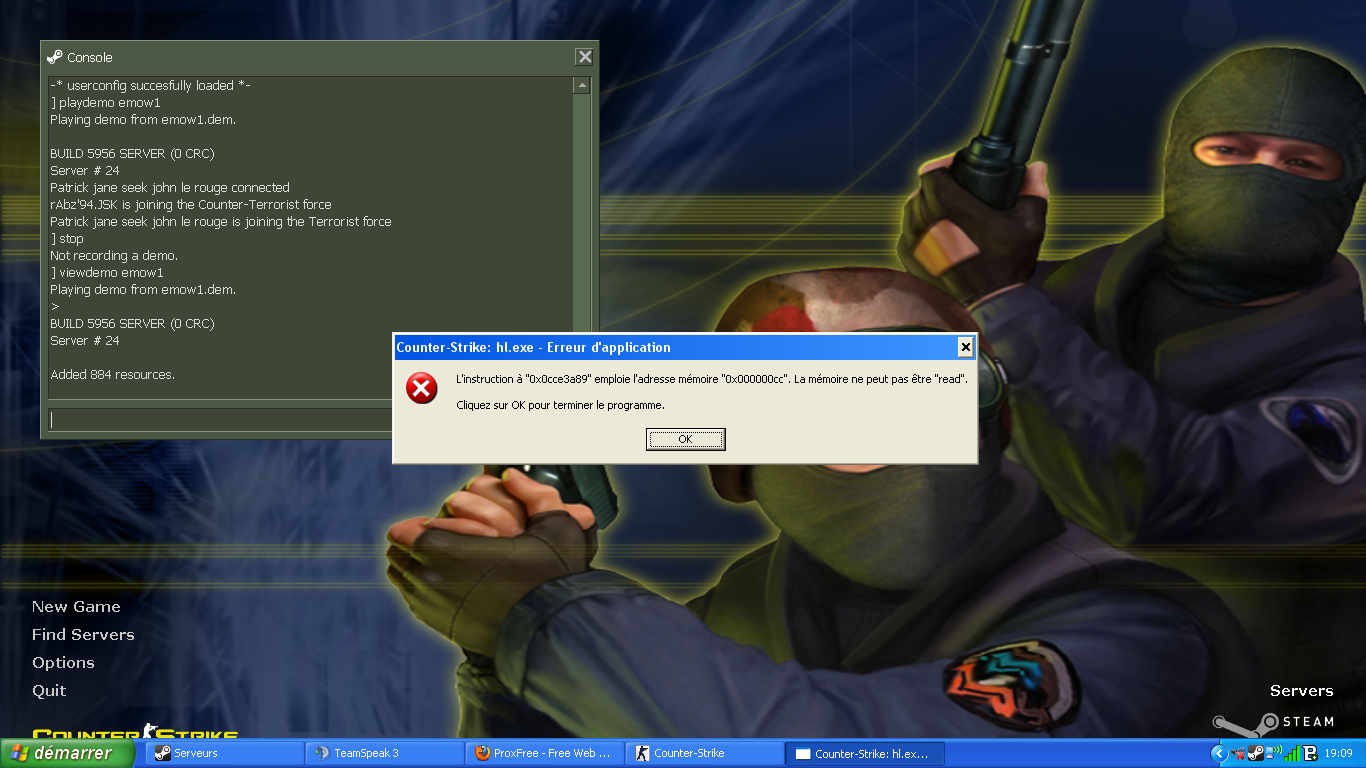
Task: Click the error message about memory address 0x000000cc
Action: click(x=711, y=380)
